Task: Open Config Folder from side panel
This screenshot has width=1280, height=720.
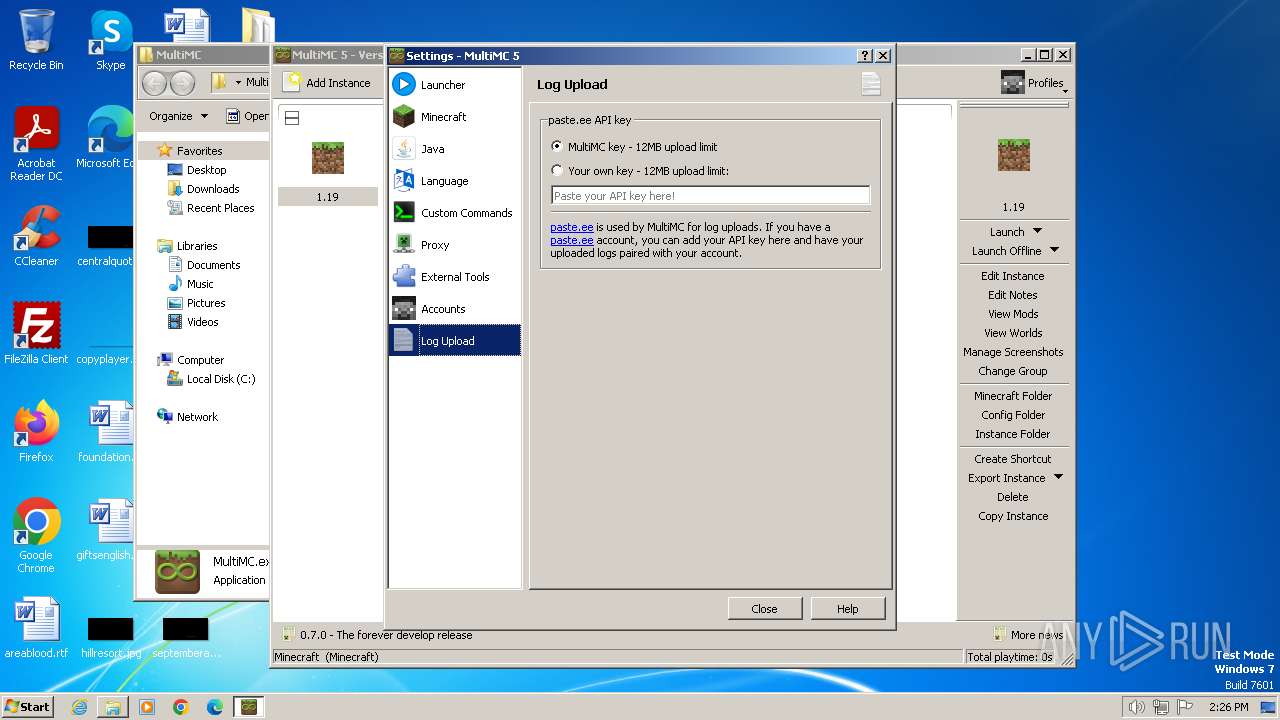Action: pyautogui.click(x=1012, y=415)
